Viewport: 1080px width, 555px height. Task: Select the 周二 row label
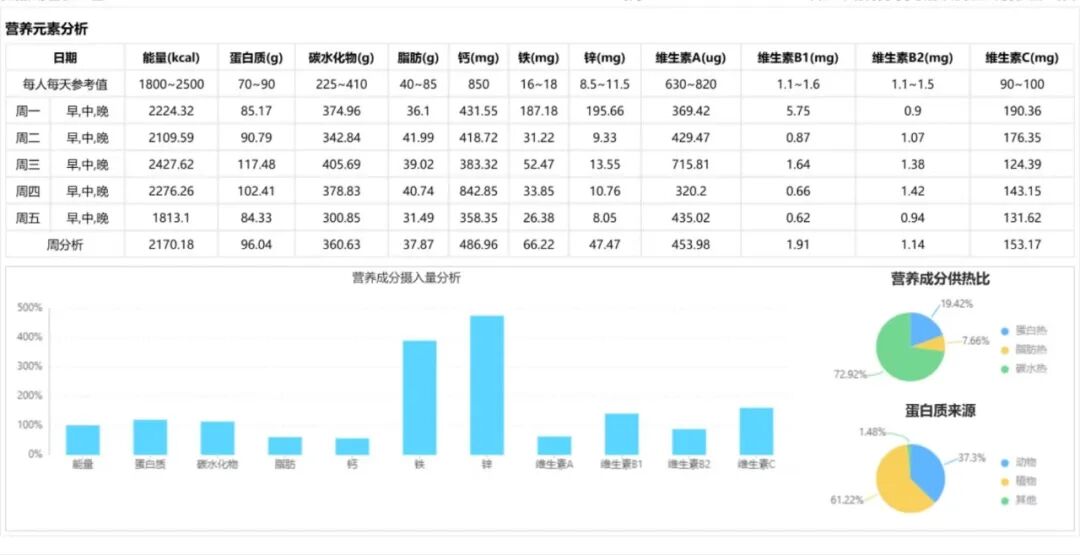pos(28,138)
